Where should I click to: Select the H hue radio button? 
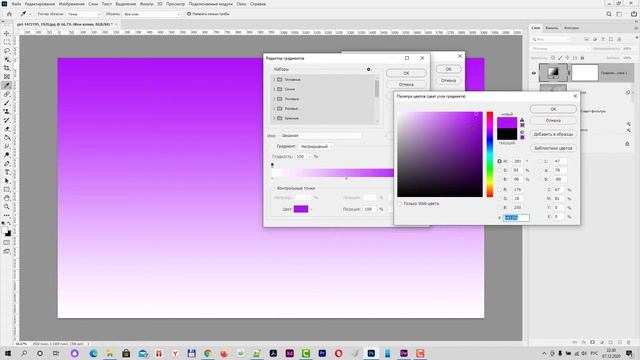(x=499, y=161)
